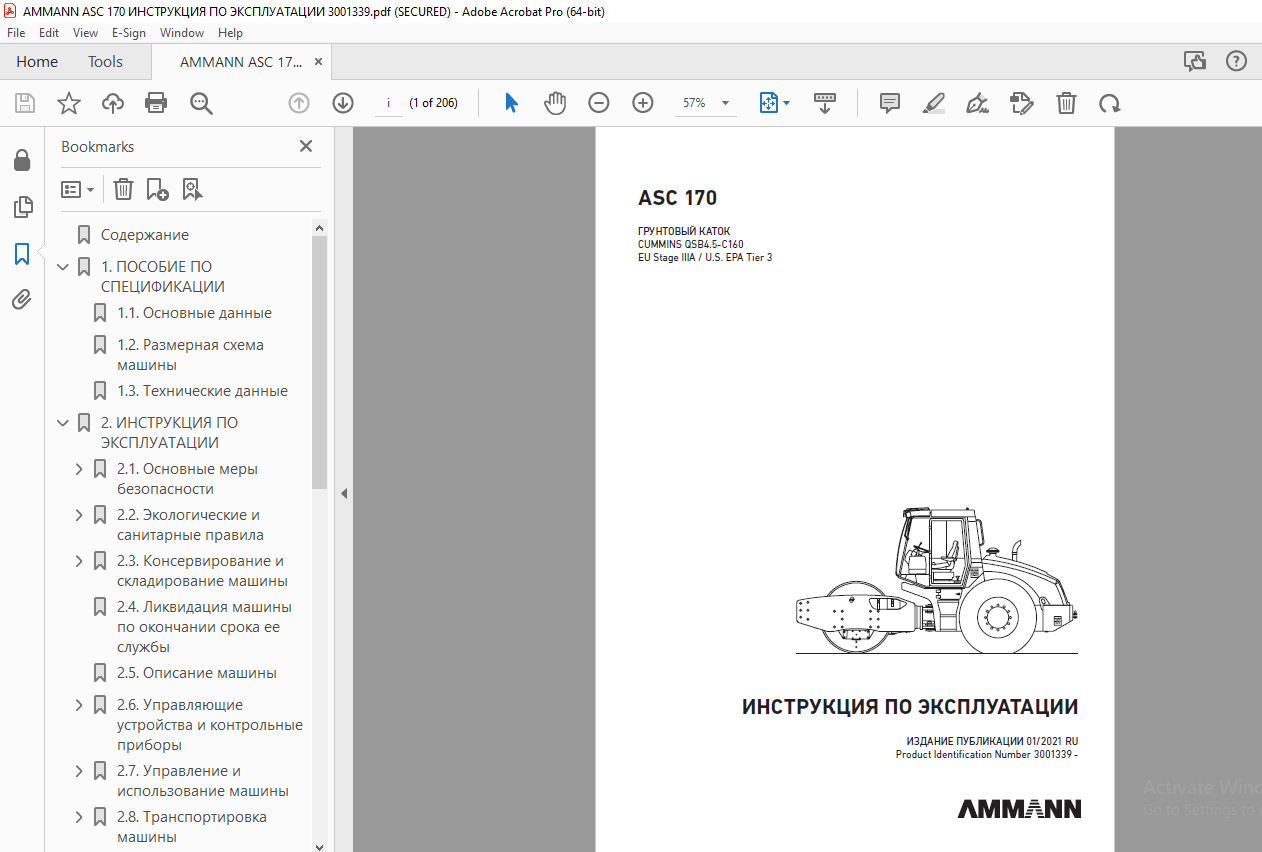Viewport: 1262px width, 852px height.
Task: Close the Bookmarks panel
Action: tap(306, 146)
